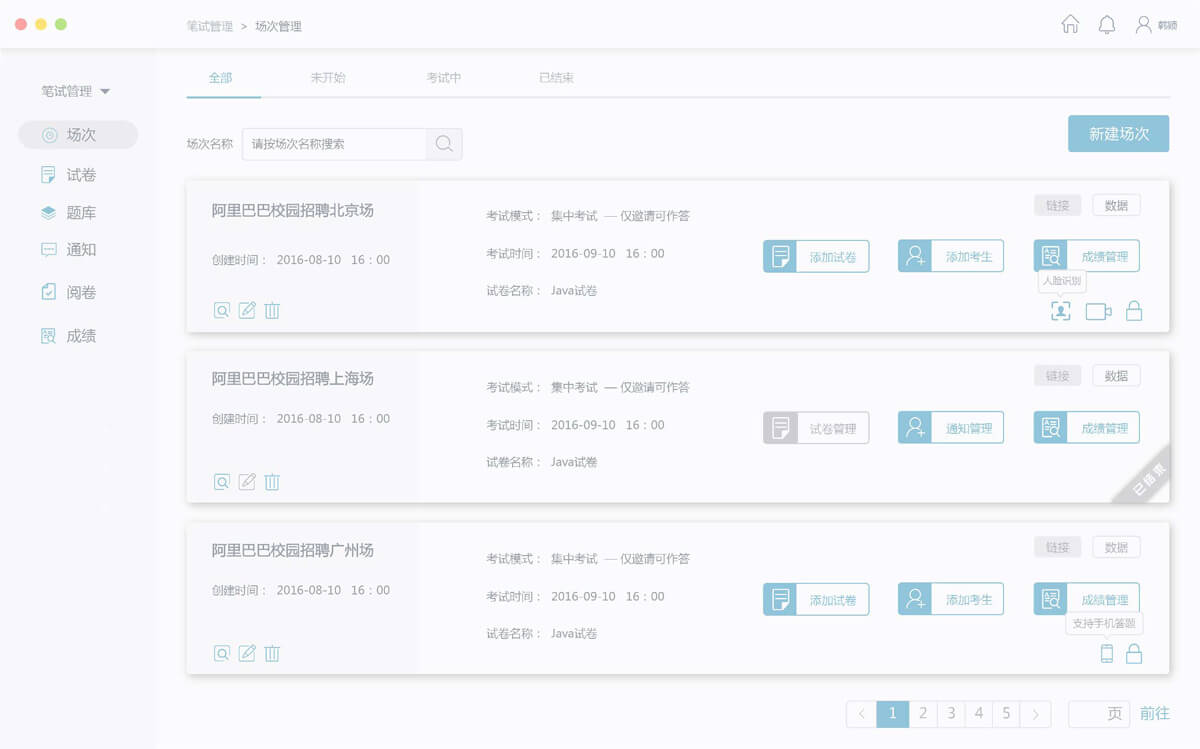Go to the home page icon
Image resolution: width=1200 pixels, height=749 pixels.
click(x=1070, y=25)
